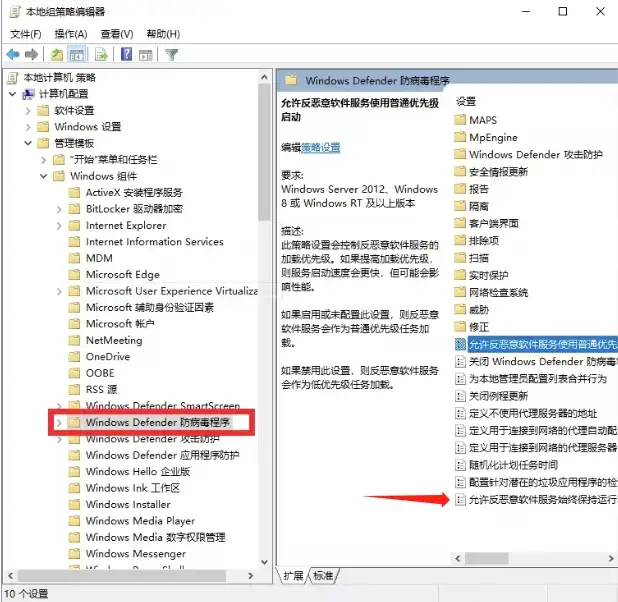Screen dimensions: 618x602
Task: Open the 文件(F) menu
Action: tap(26, 34)
